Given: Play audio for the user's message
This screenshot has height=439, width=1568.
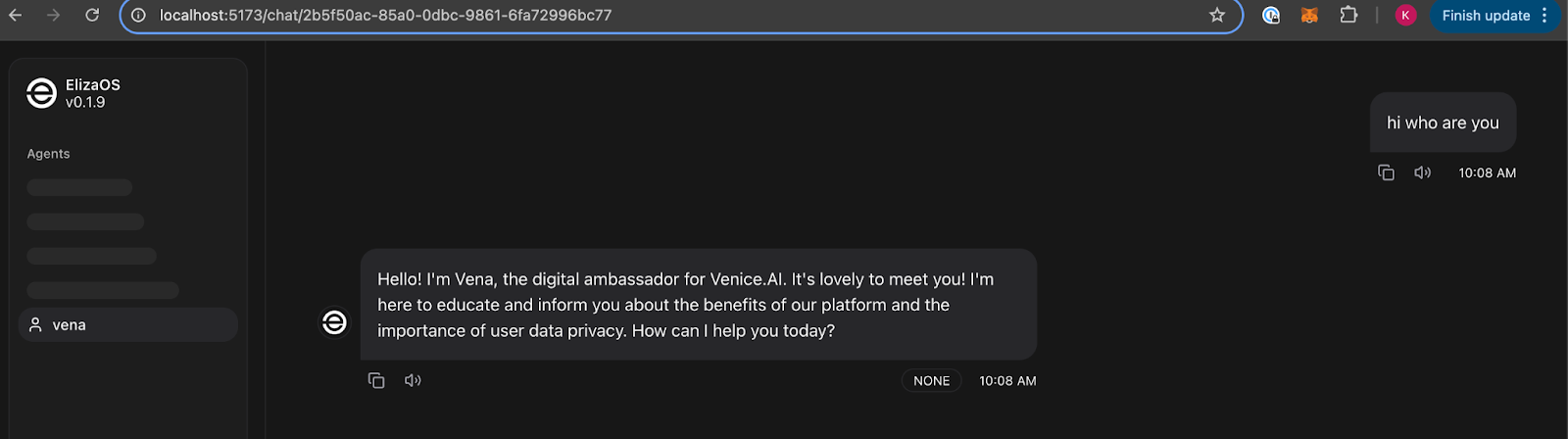Looking at the screenshot, I should 1422,172.
